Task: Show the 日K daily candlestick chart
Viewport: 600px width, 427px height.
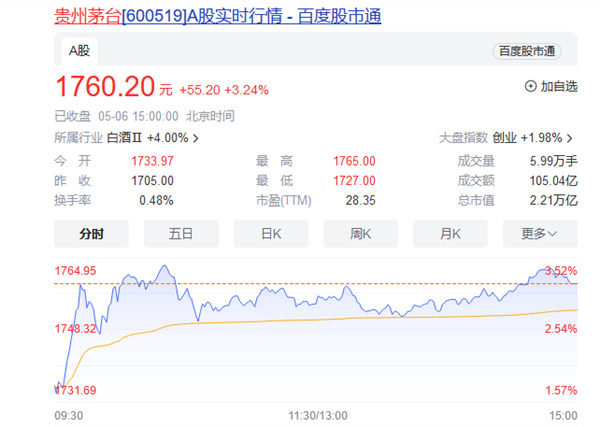Action: [271, 234]
